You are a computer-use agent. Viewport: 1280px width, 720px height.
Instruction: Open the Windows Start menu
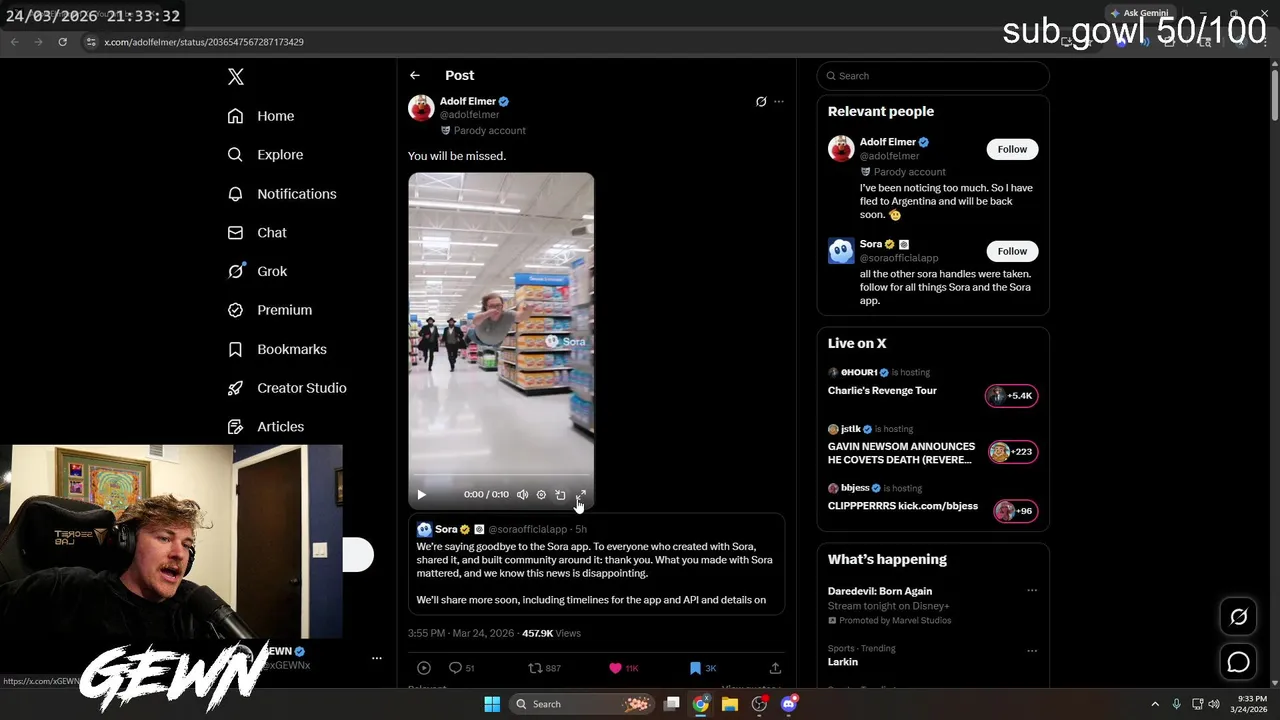[x=492, y=704]
